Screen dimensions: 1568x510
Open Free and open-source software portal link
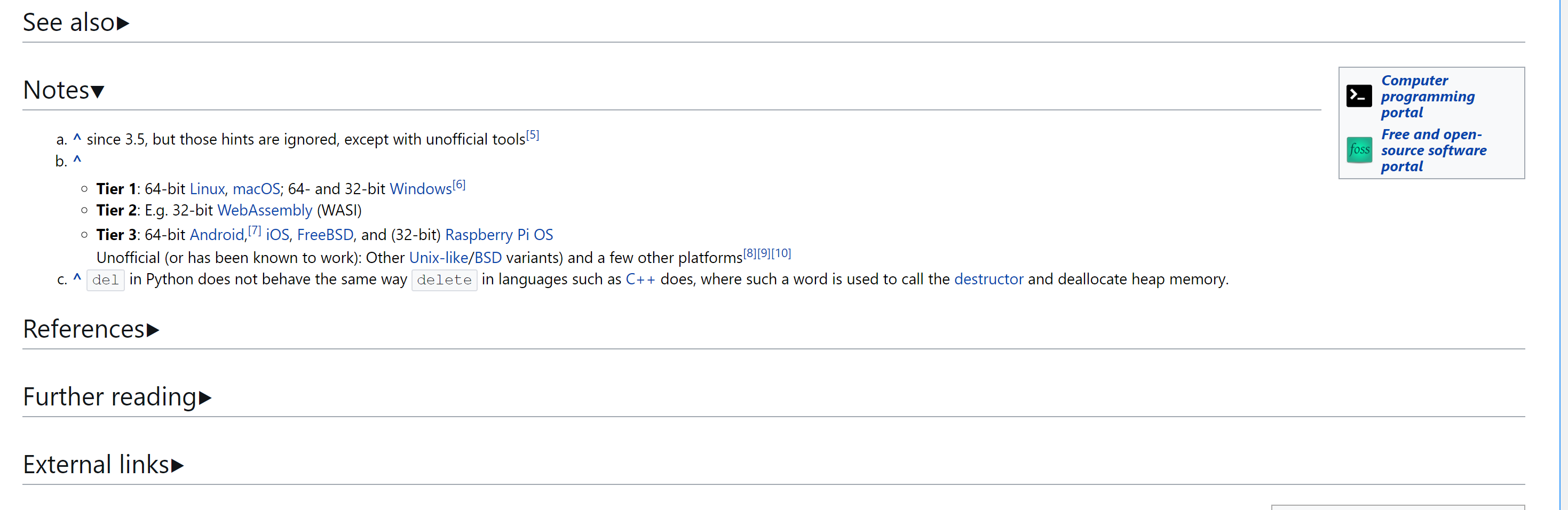[x=1433, y=150]
